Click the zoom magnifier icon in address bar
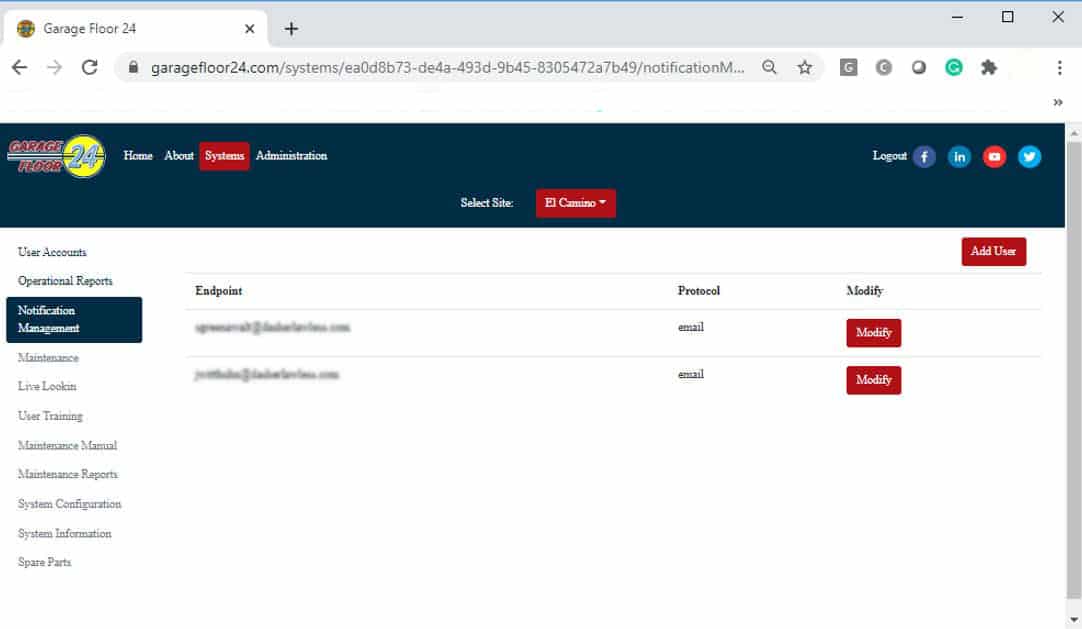The height and width of the screenshot is (629, 1082). [769, 68]
